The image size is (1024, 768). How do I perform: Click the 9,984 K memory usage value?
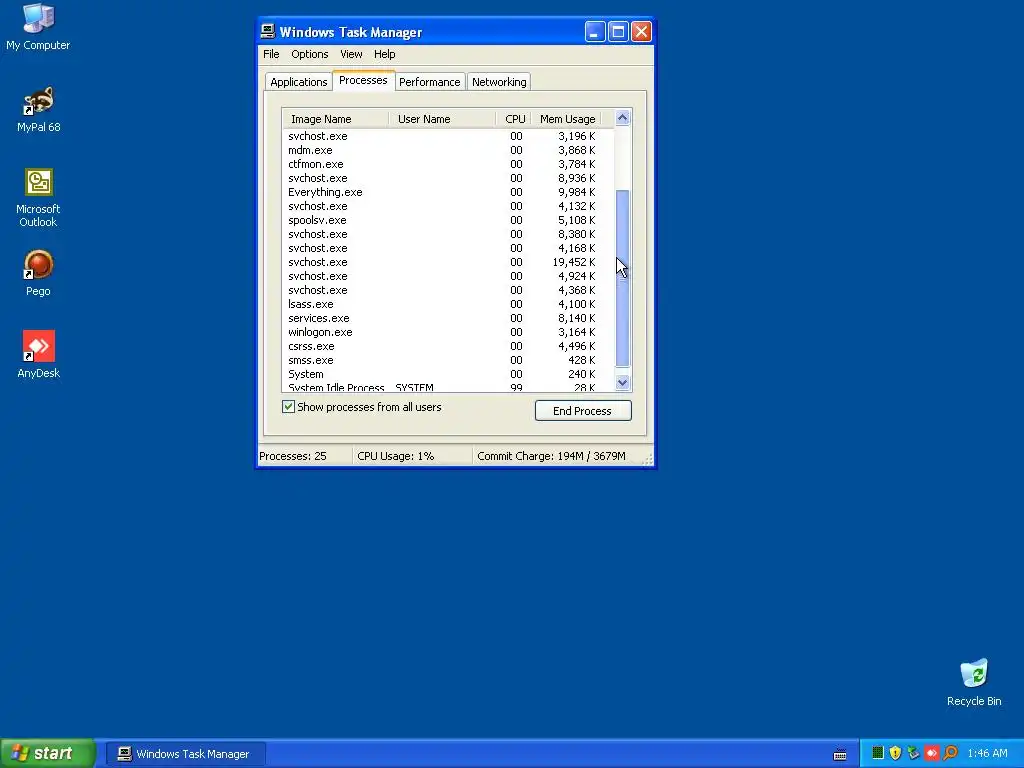point(577,192)
